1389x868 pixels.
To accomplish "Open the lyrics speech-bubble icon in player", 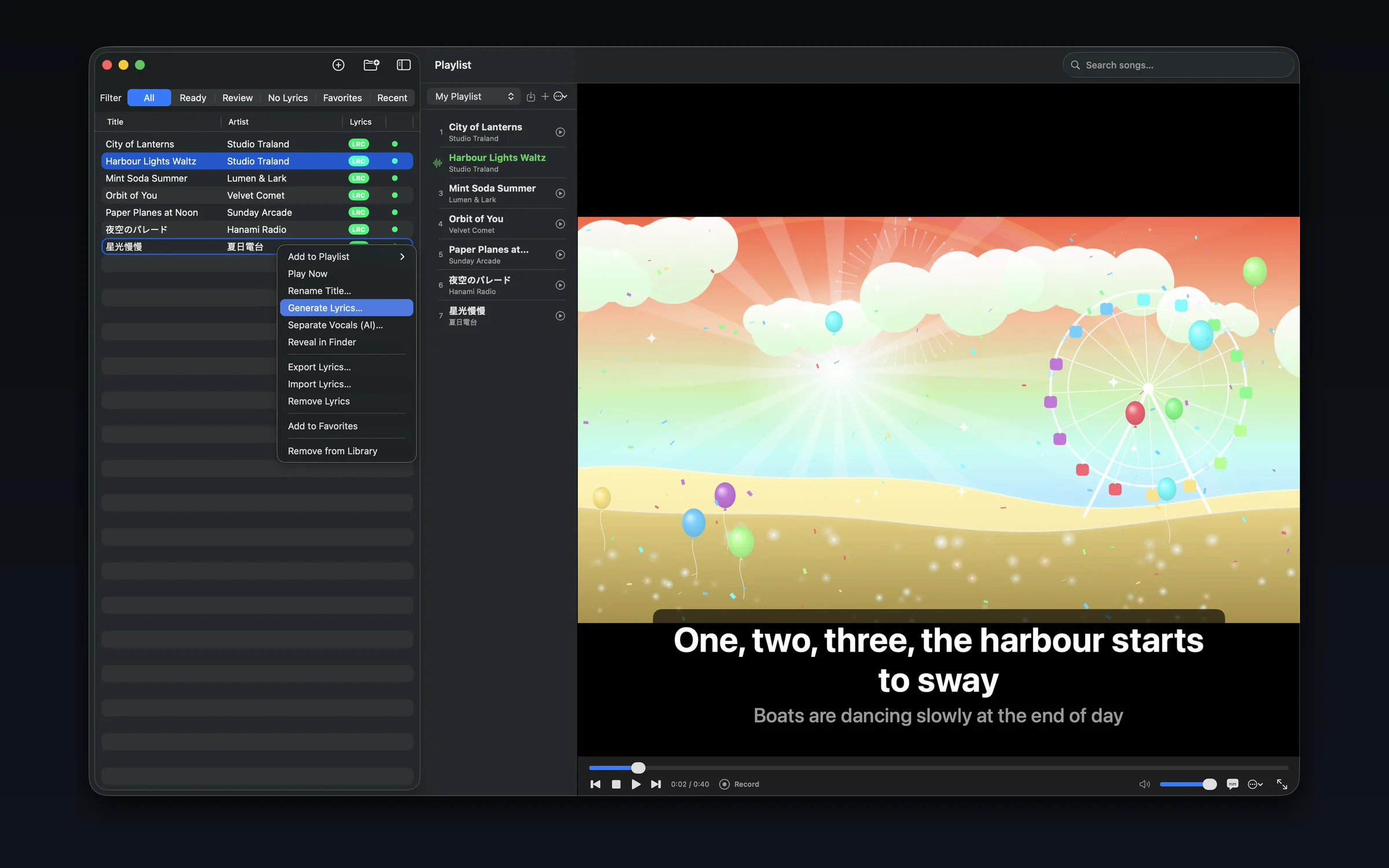I will pos(1233,784).
